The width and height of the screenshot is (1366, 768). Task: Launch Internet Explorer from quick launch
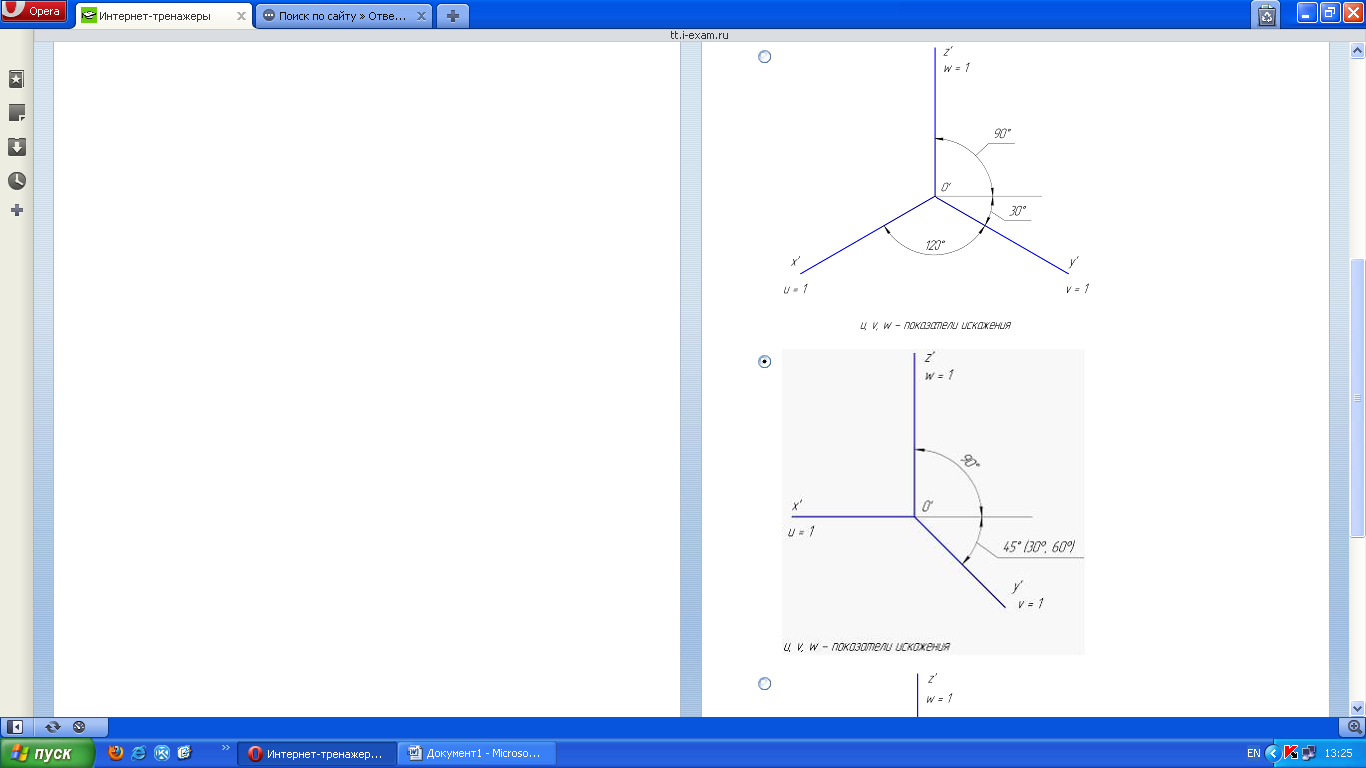(x=139, y=753)
